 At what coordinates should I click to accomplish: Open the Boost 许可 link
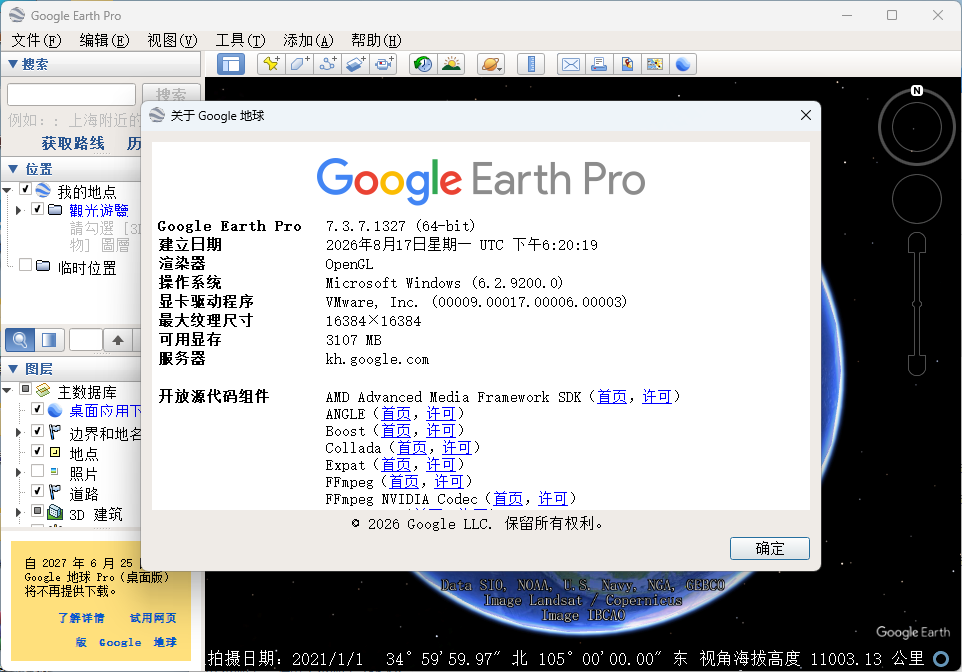tap(441, 431)
